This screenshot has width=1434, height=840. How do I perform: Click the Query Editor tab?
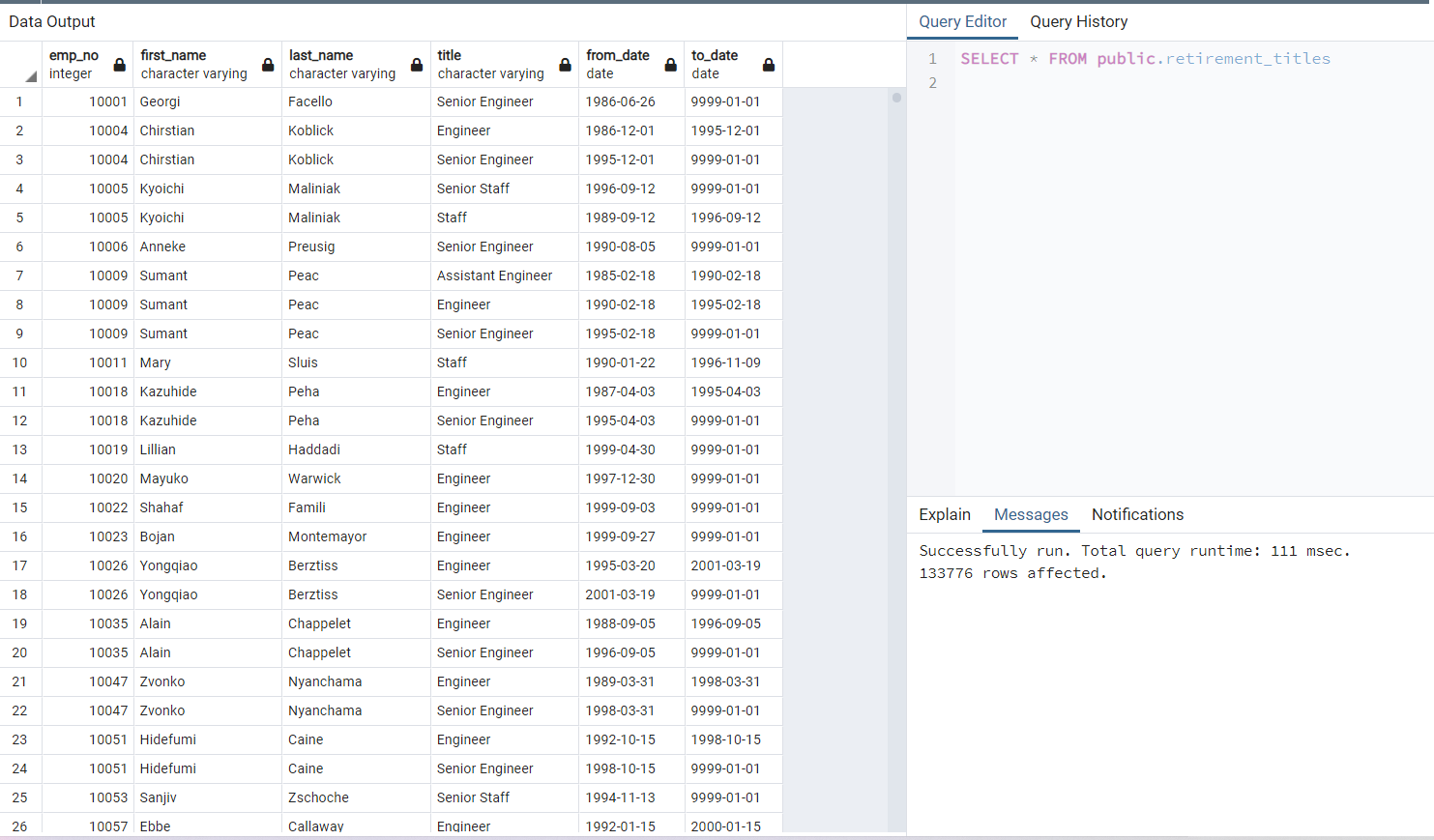coord(962,21)
